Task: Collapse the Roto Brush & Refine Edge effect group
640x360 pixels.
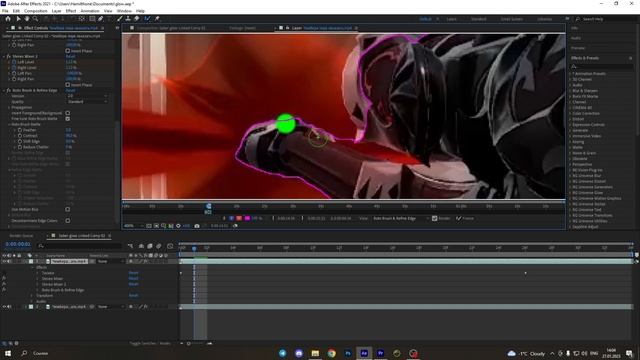Action: coord(4,90)
